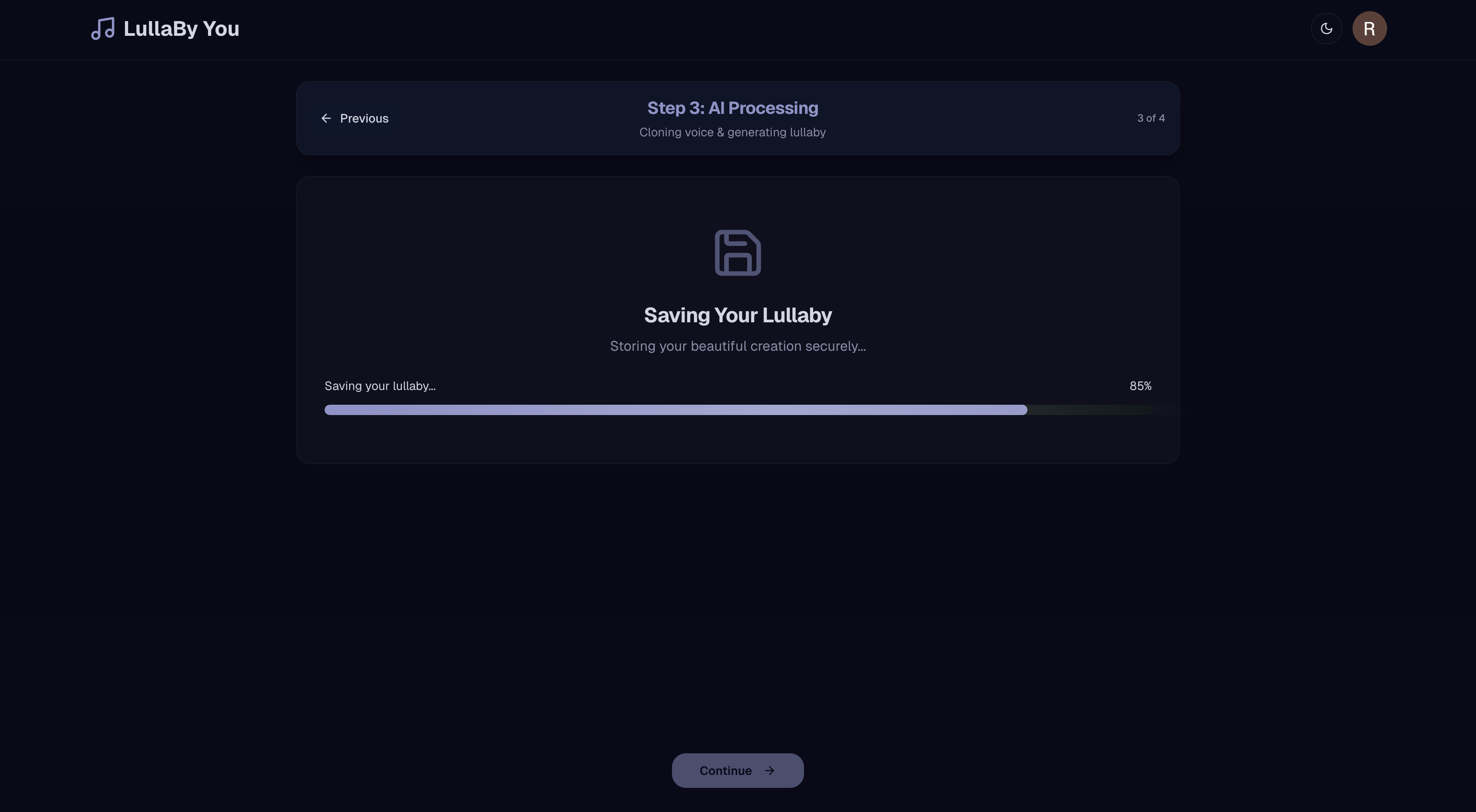Image resolution: width=1476 pixels, height=812 pixels.
Task: Click the Step 3: AI Processing heading
Action: tap(732, 108)
